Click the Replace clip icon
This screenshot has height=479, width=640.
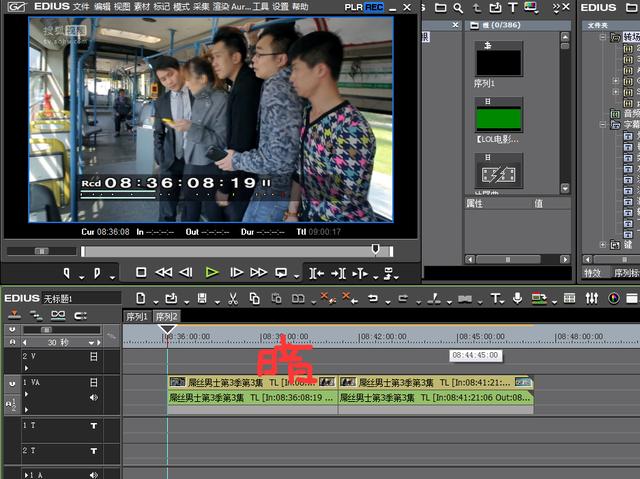tap(298, 299)
